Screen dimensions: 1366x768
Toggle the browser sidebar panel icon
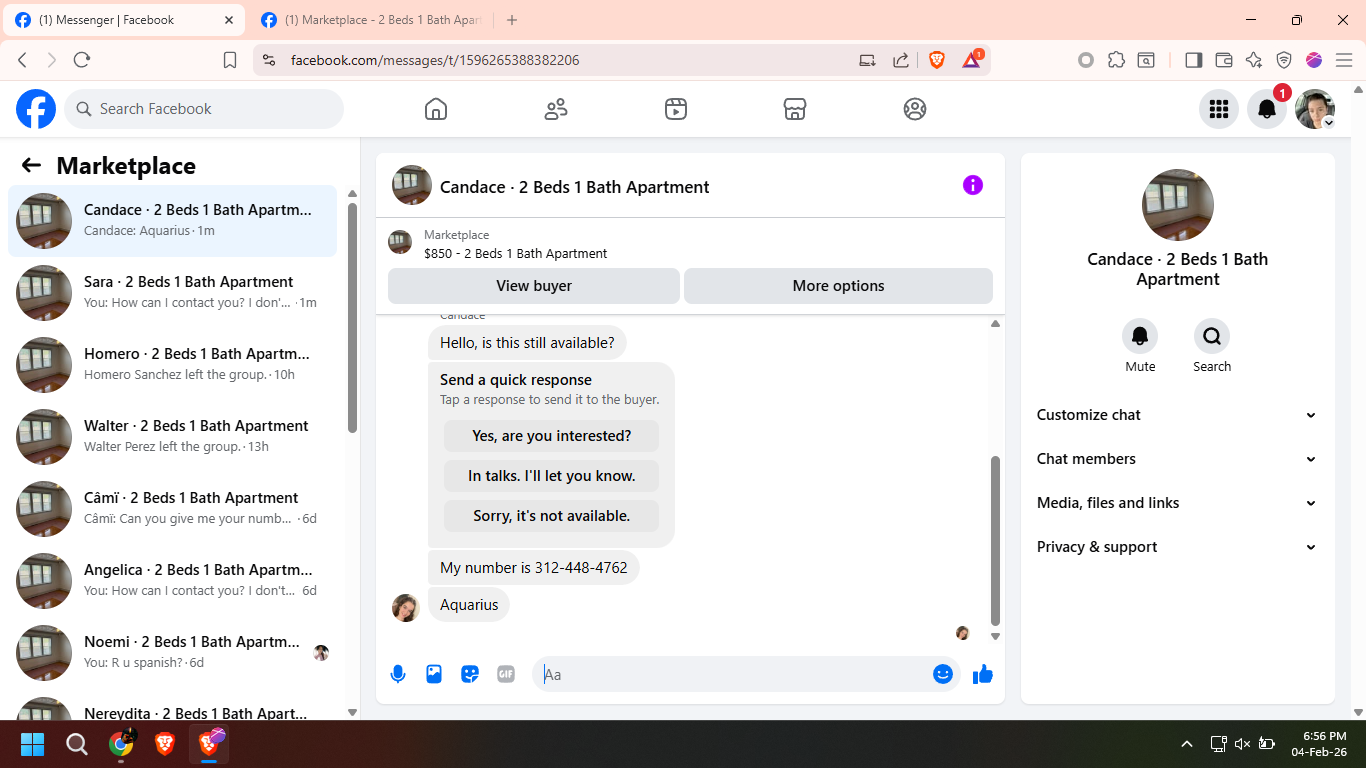(x=1193, y=60)
